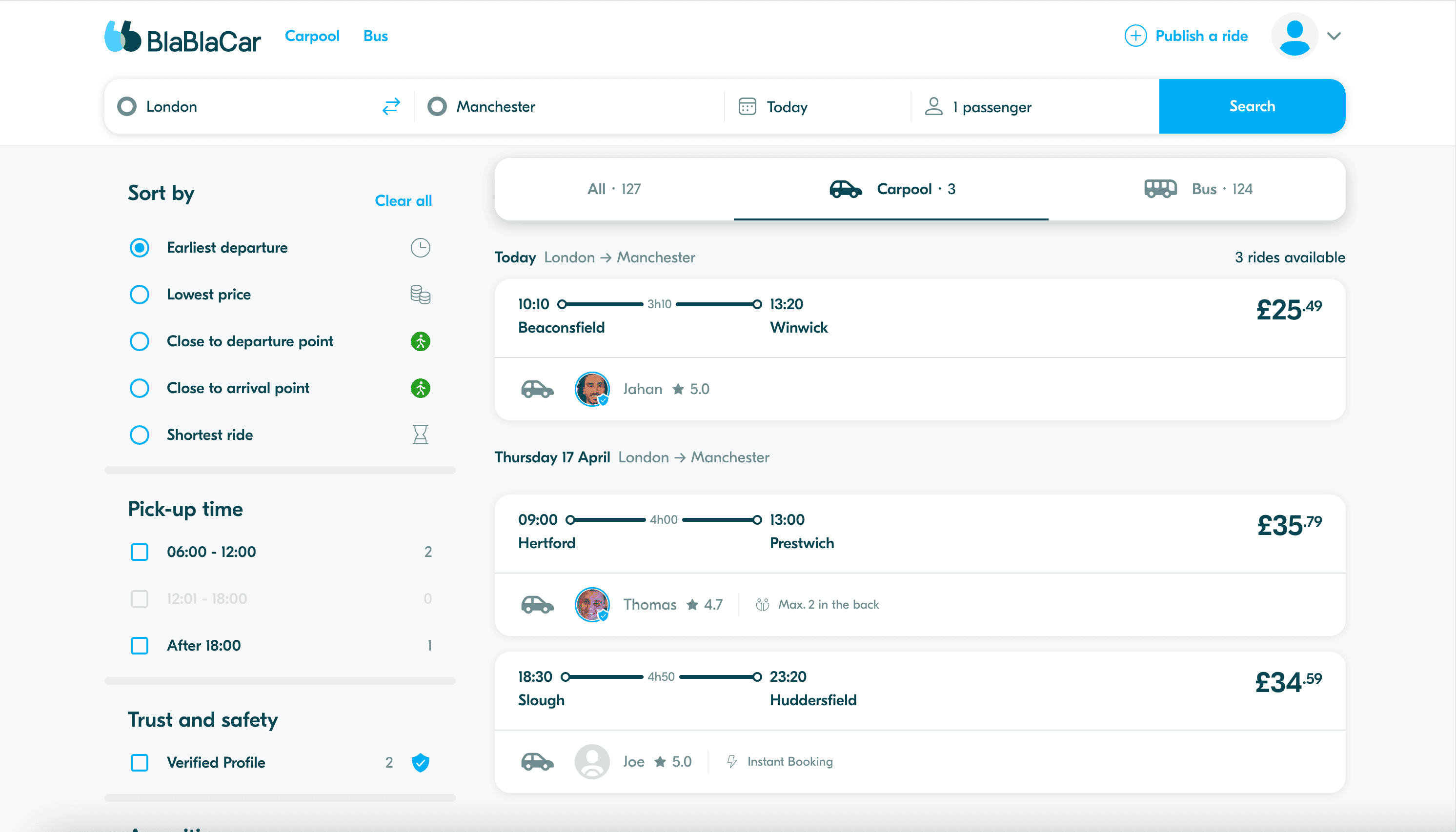The height and width of the screenshot is (832, 1456).
Task: Switch to the All 127 results tab
Action: 614,189
